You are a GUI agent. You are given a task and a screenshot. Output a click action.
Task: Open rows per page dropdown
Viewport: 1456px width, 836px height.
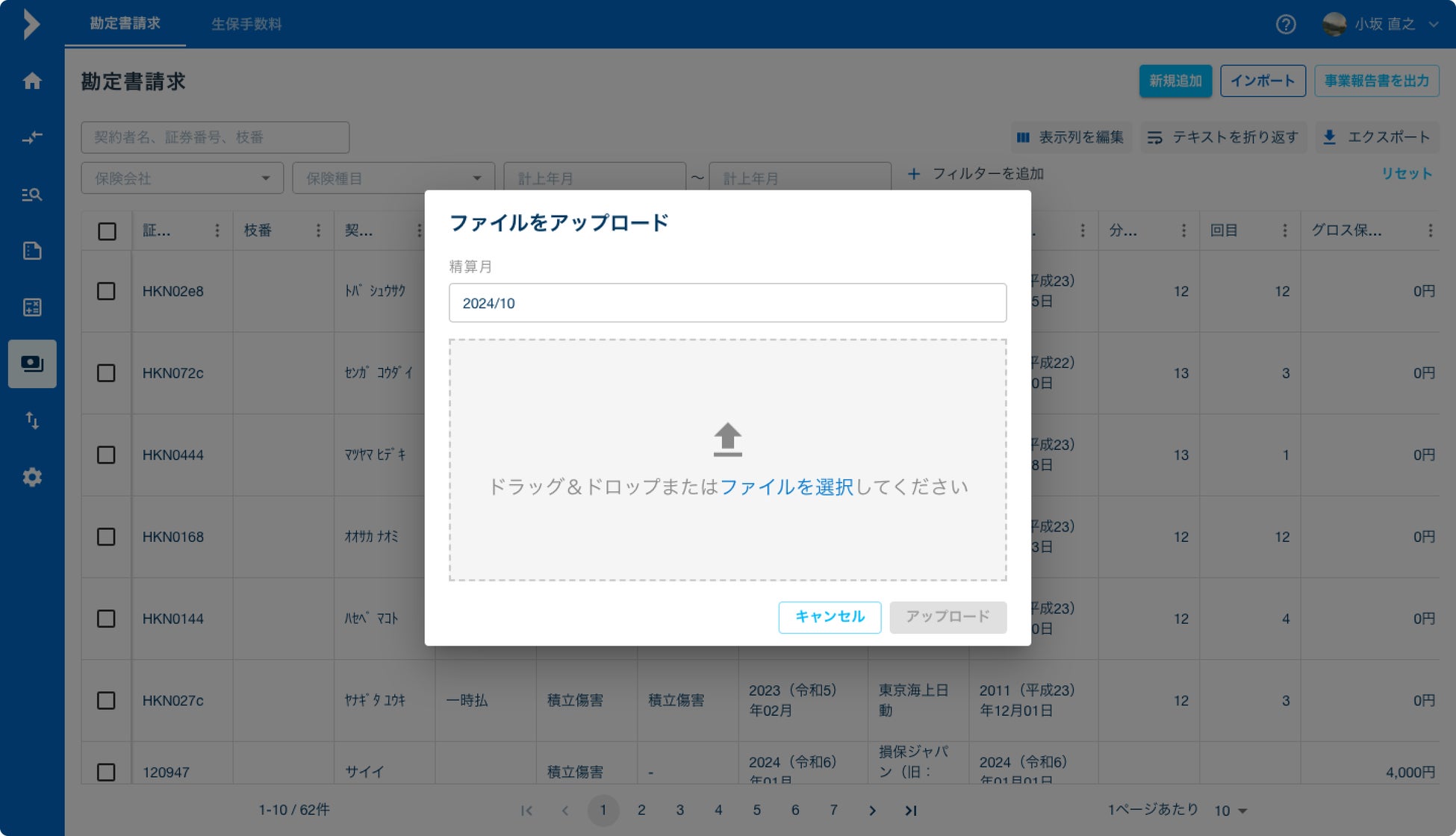coord(1231,811)
